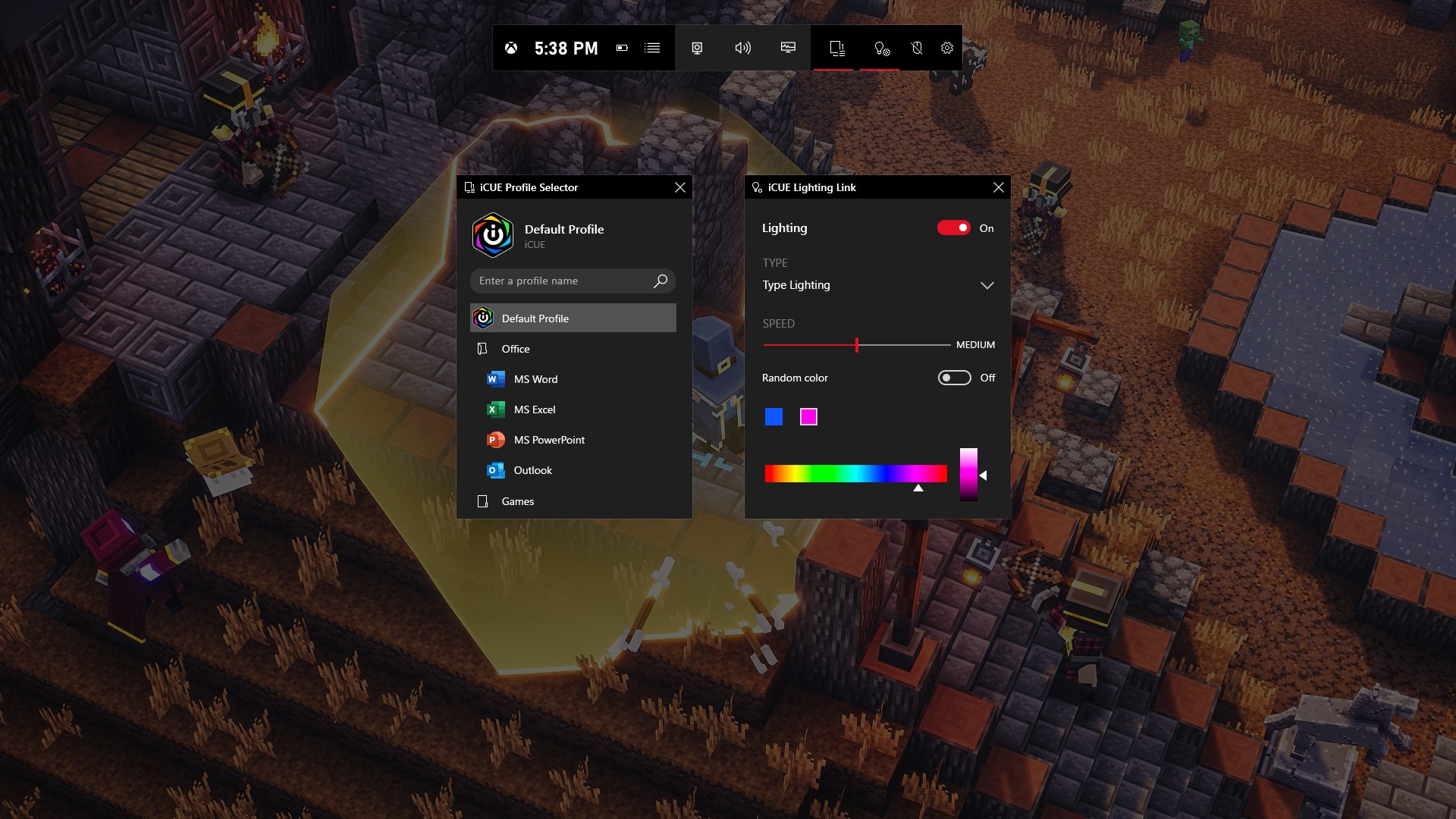Image resolution: width=1456 pixels, height=819 pixels.
Task: Expand the Office profile group
Action: tap(516, 348)
